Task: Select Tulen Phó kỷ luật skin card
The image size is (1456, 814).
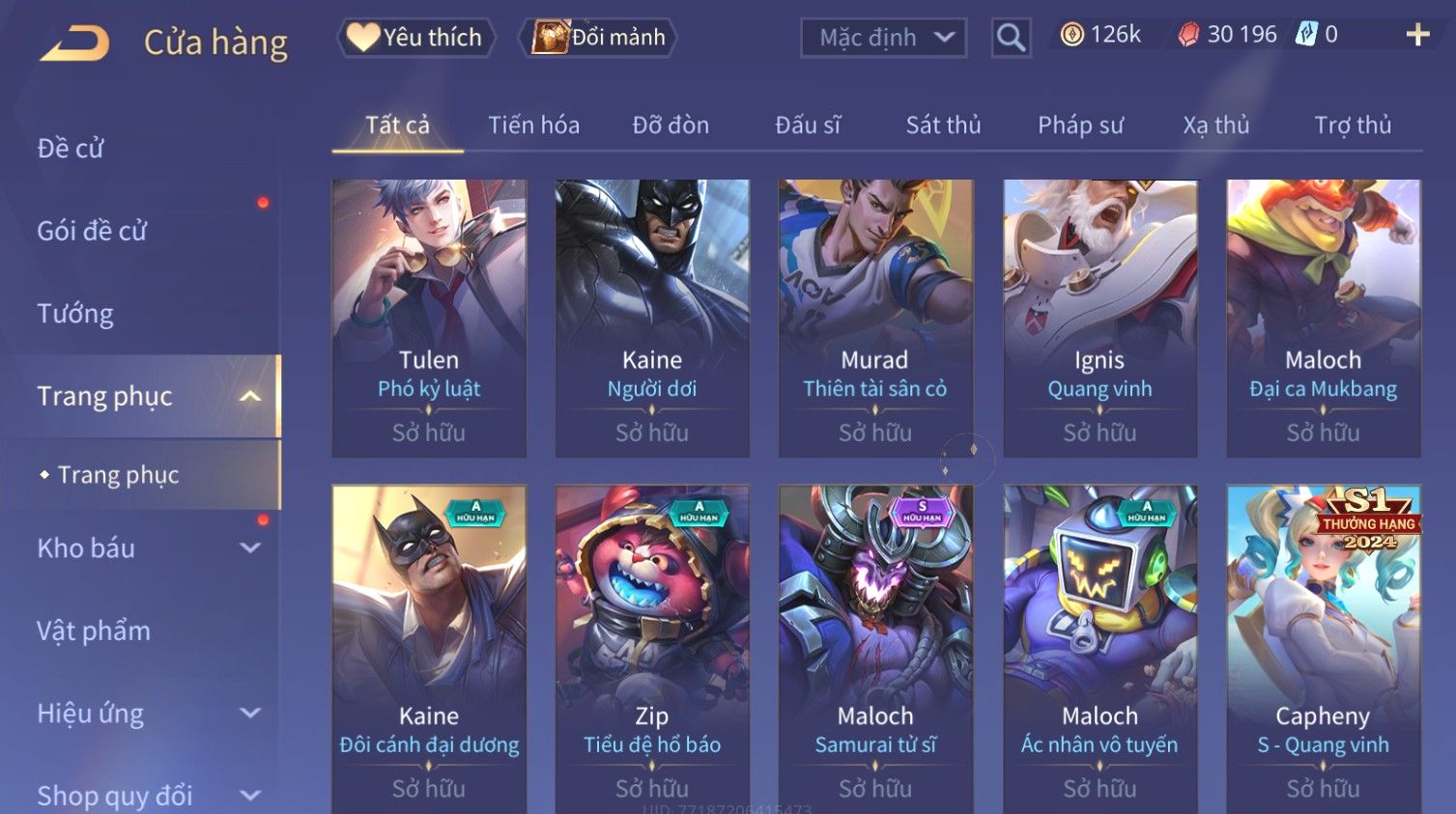Action: [429, 319]
